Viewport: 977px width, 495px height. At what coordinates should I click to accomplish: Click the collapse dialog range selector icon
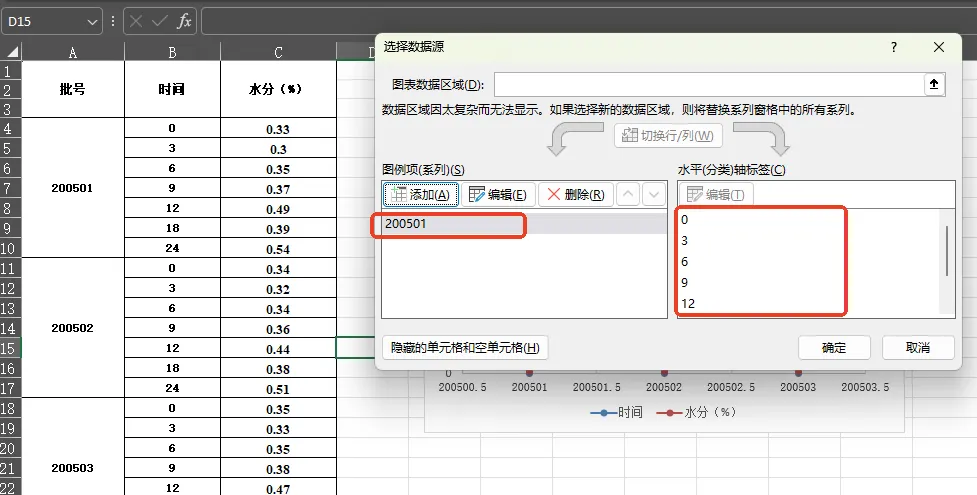click(933, 84)
